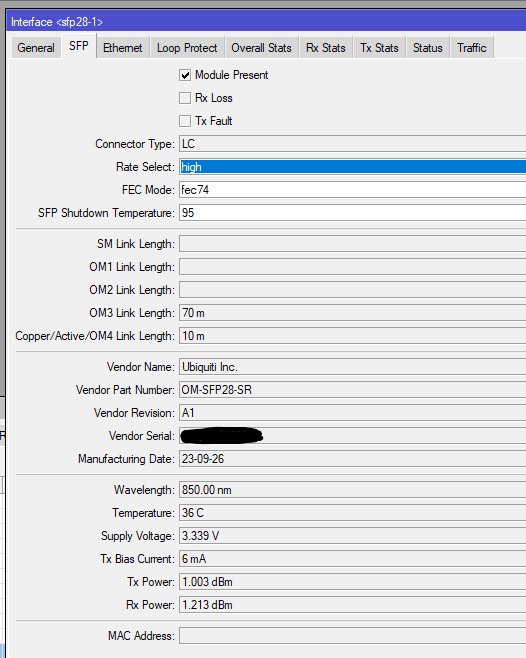Toggle the Module Present checkbox
526x658 pixels.
(x=185, y=75)
